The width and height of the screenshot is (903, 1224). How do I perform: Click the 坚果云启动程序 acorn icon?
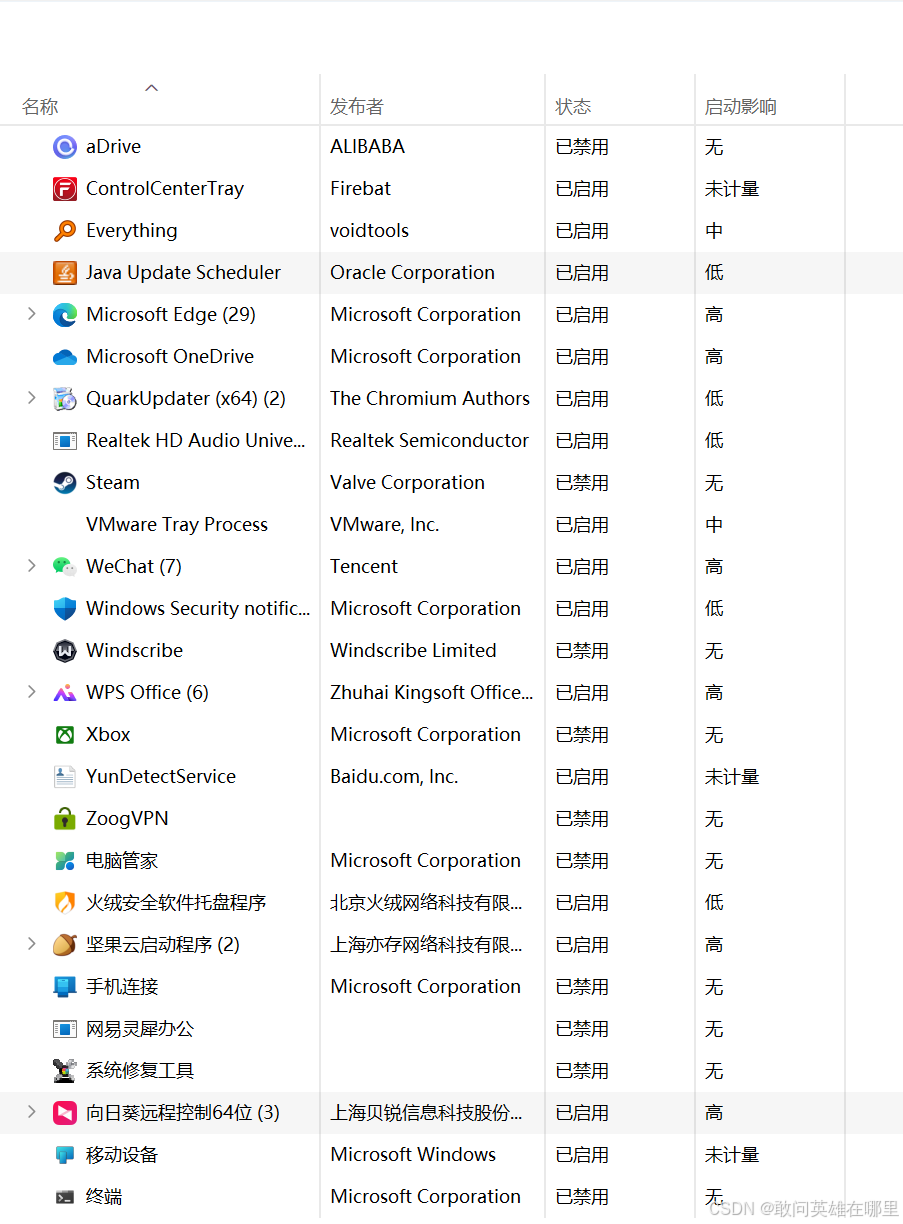click(65, 945)
